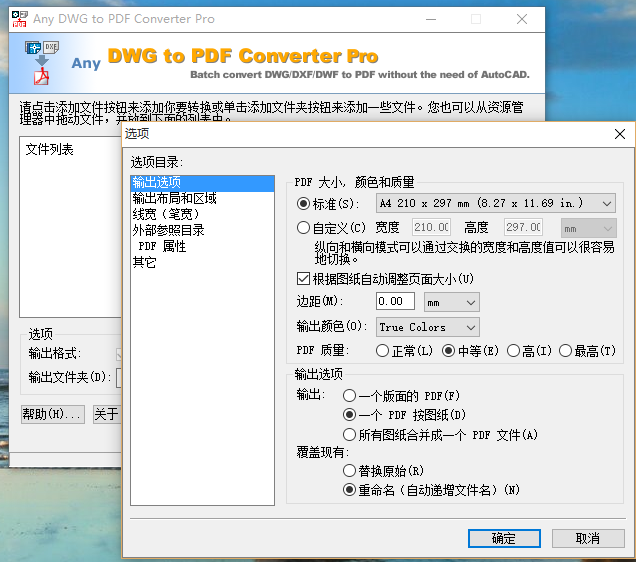Select the 自定义(C) radio button
The height and width of the screenshot is (562, 636).
point(304,228)
